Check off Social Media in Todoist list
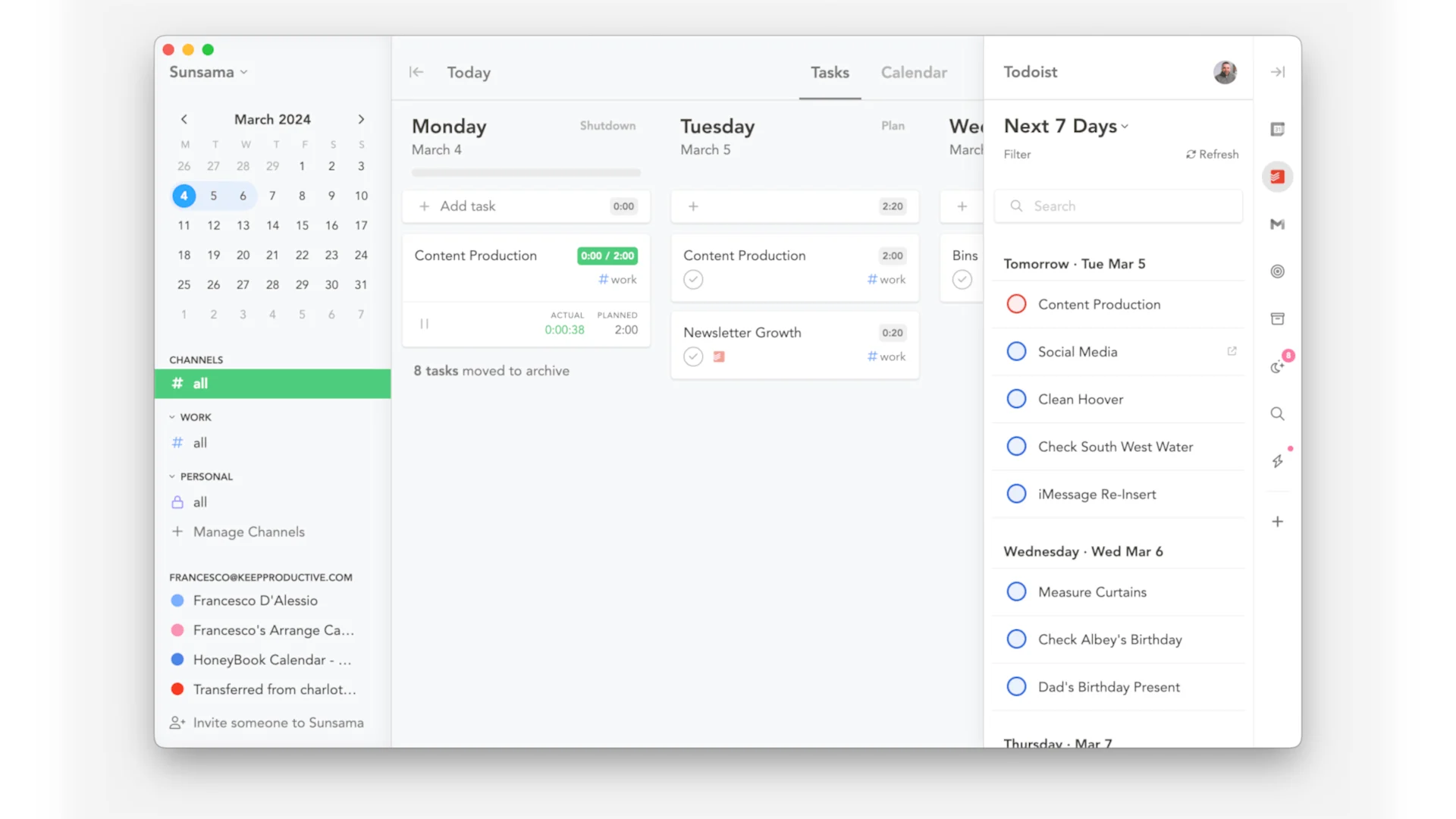This screenshot has height=819, width=1456. pyautogui.click(x=1016, y=351)
